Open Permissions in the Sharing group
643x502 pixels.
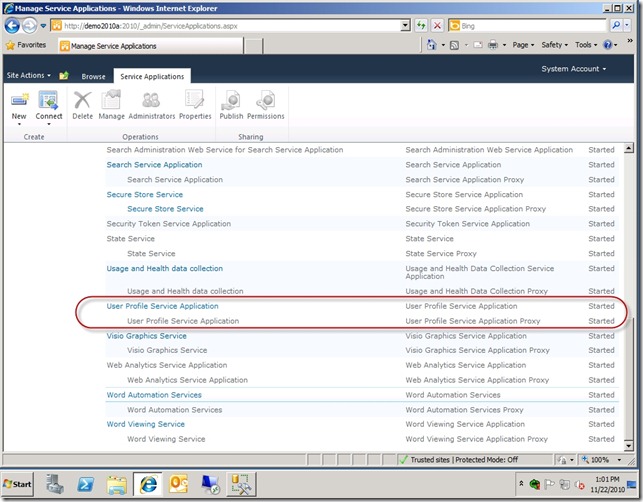point(265,101)
